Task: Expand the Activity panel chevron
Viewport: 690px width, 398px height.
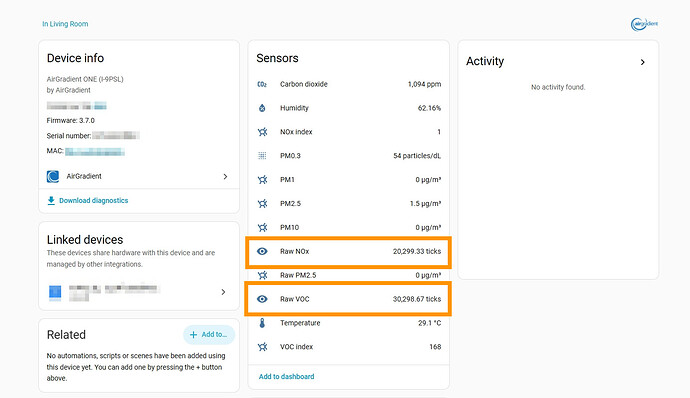Action: (643, 62)
